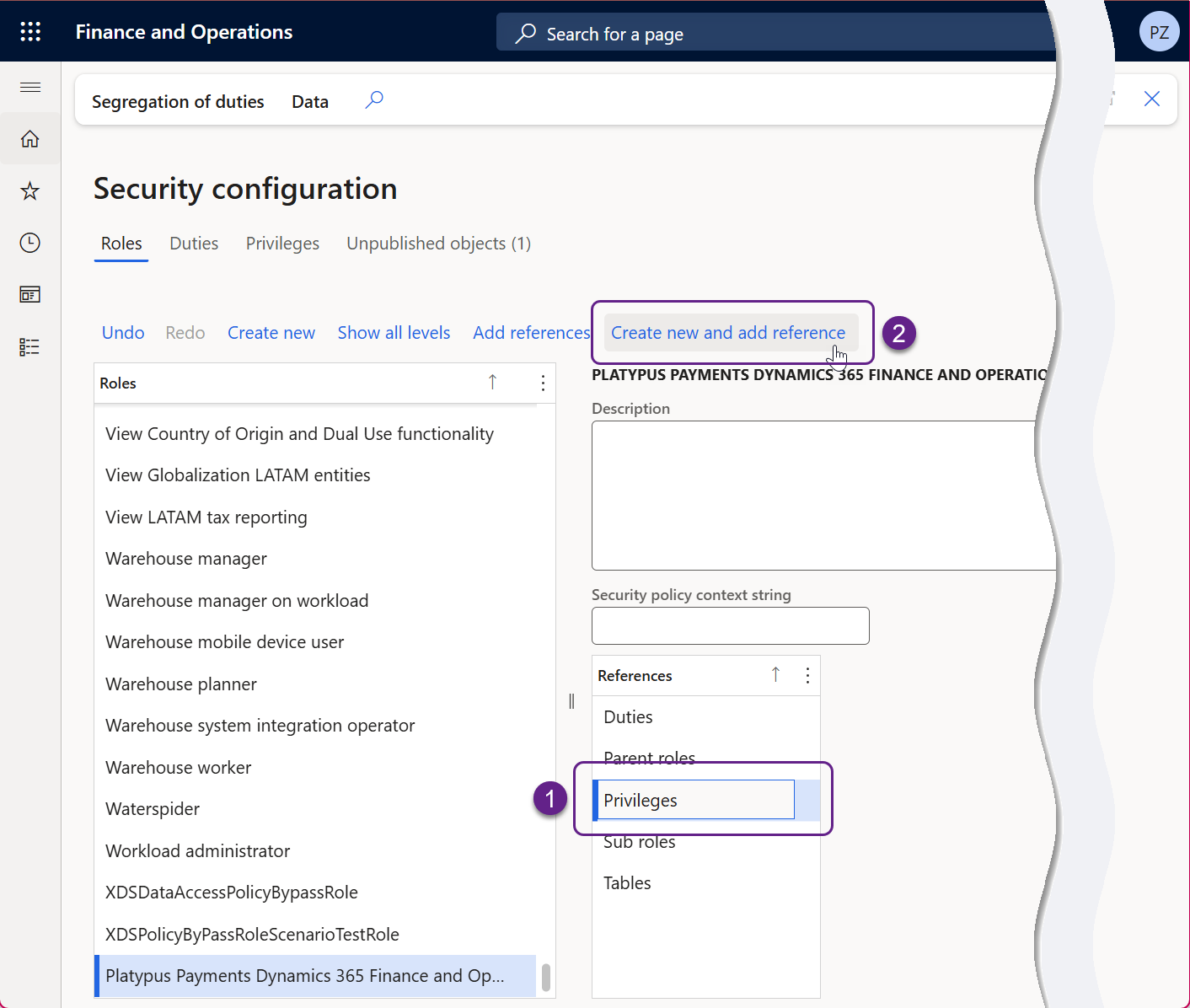Open the PZ user profile avatar

tap(1159, 32)
